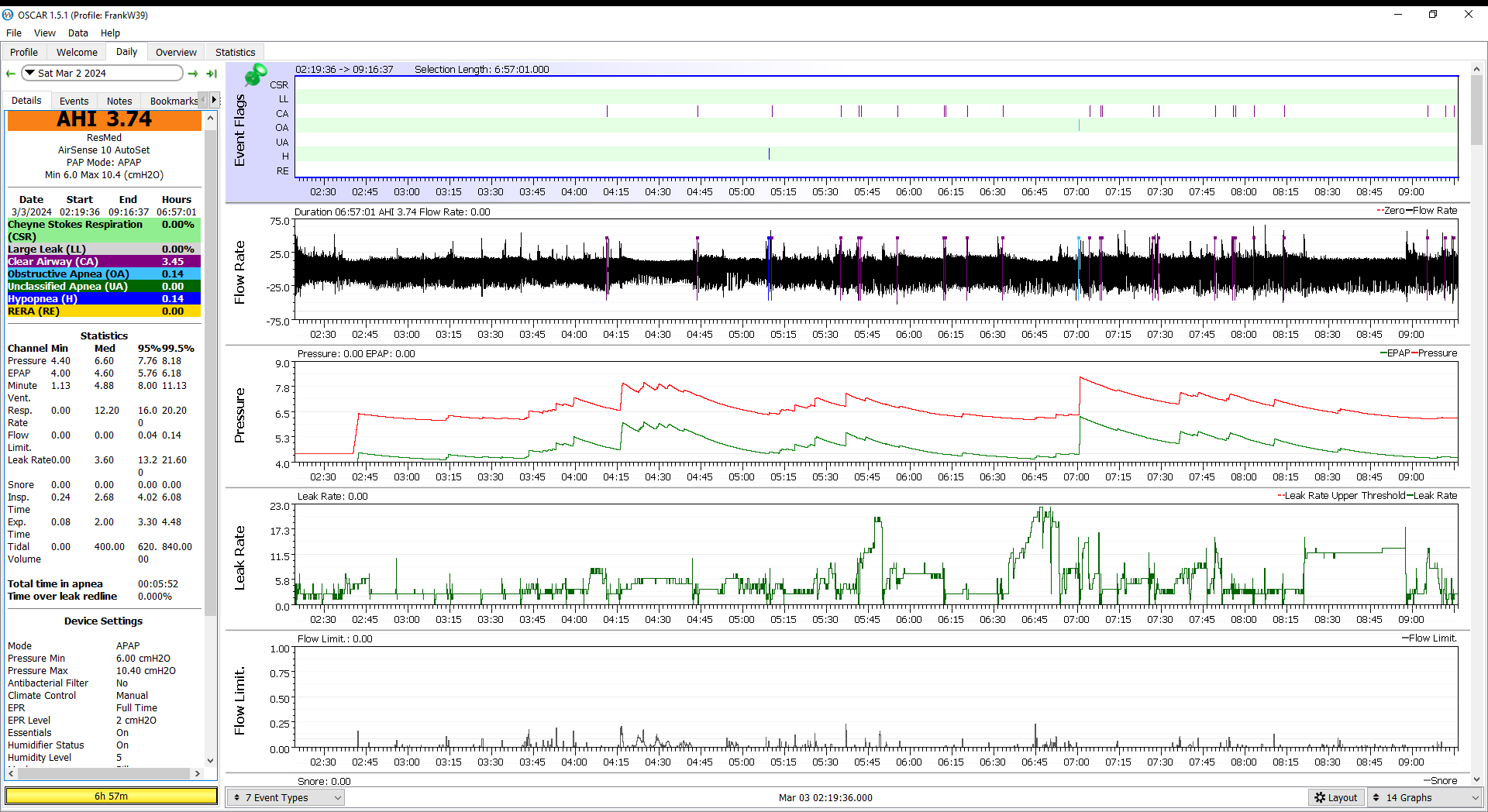Viewport: 1488px width, 812px height.
Task: Click the obstructive apnea flag in the OA row
Action: coord(1079,125)
